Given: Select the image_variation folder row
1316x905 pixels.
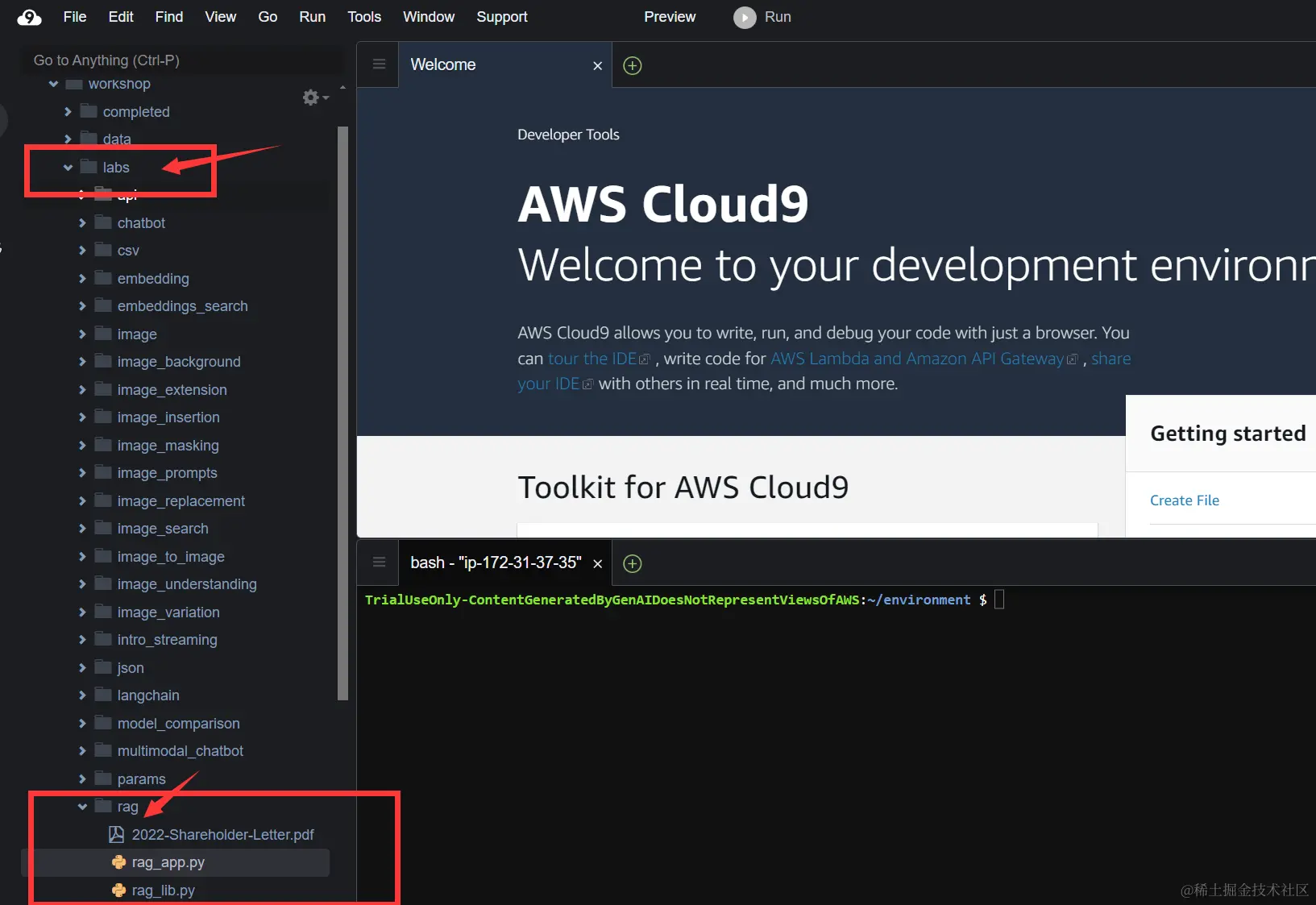Looking at the screenshot, I should 175,612.
